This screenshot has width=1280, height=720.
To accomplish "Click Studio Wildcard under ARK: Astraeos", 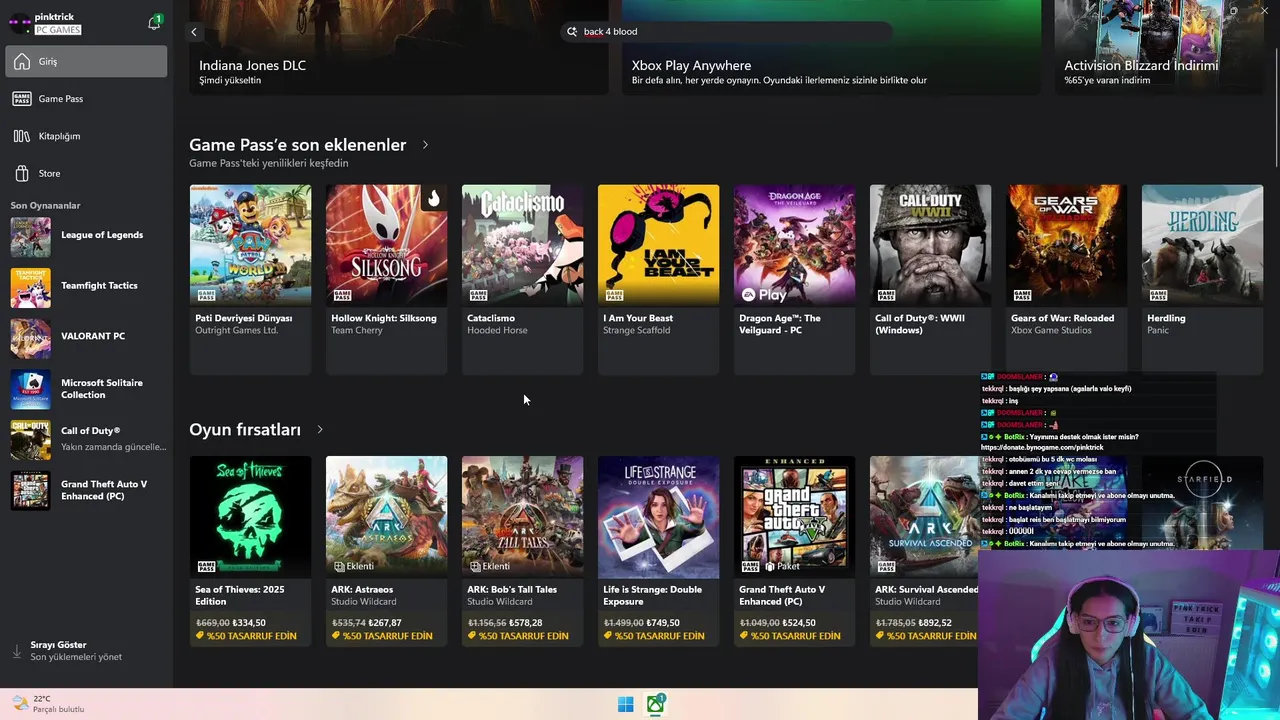I will pyautogui.click(x=364, y=602).
